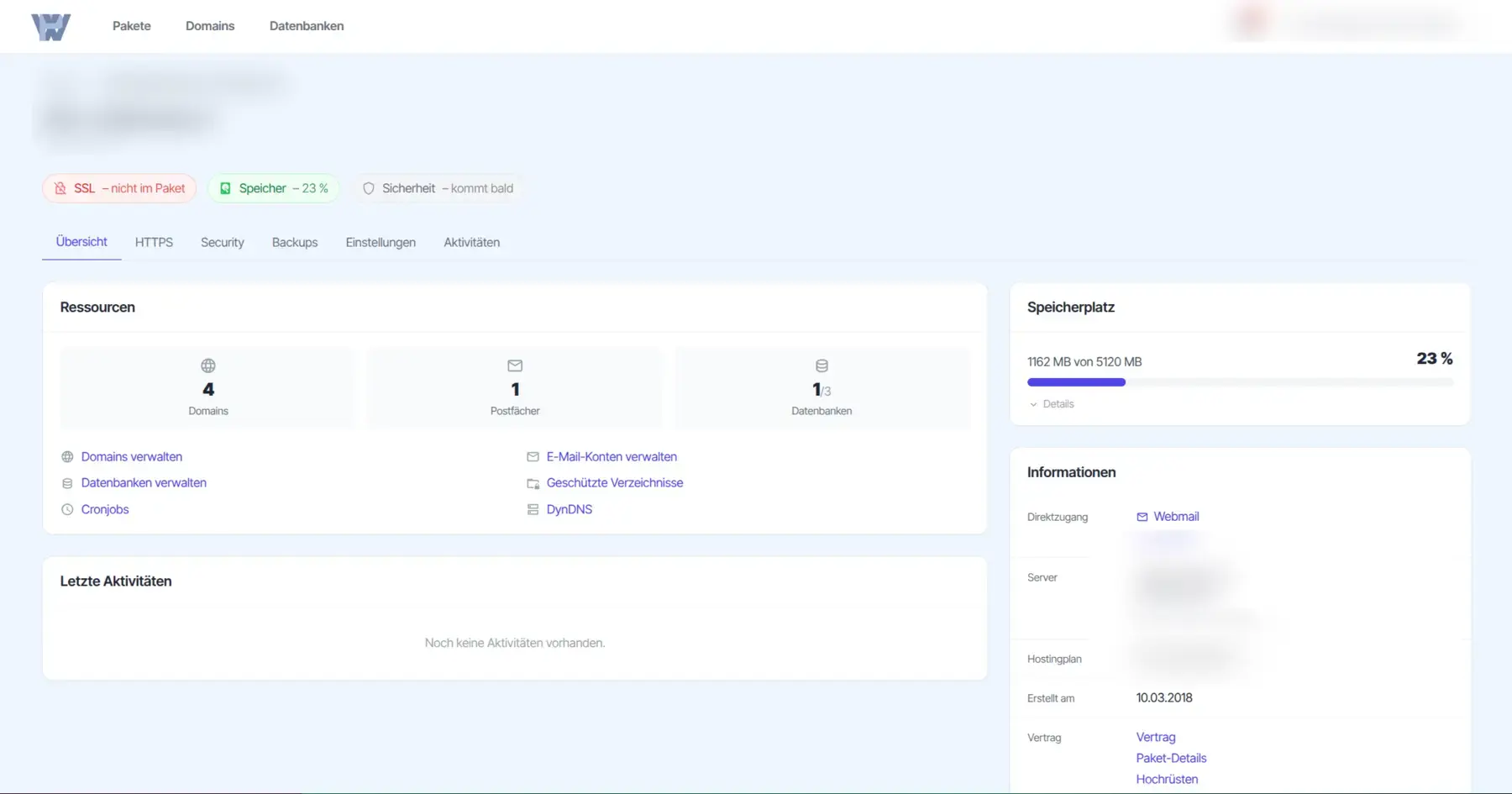
Task: Click the Hochrüsten upgrade link
Action: pos(1167,779)
